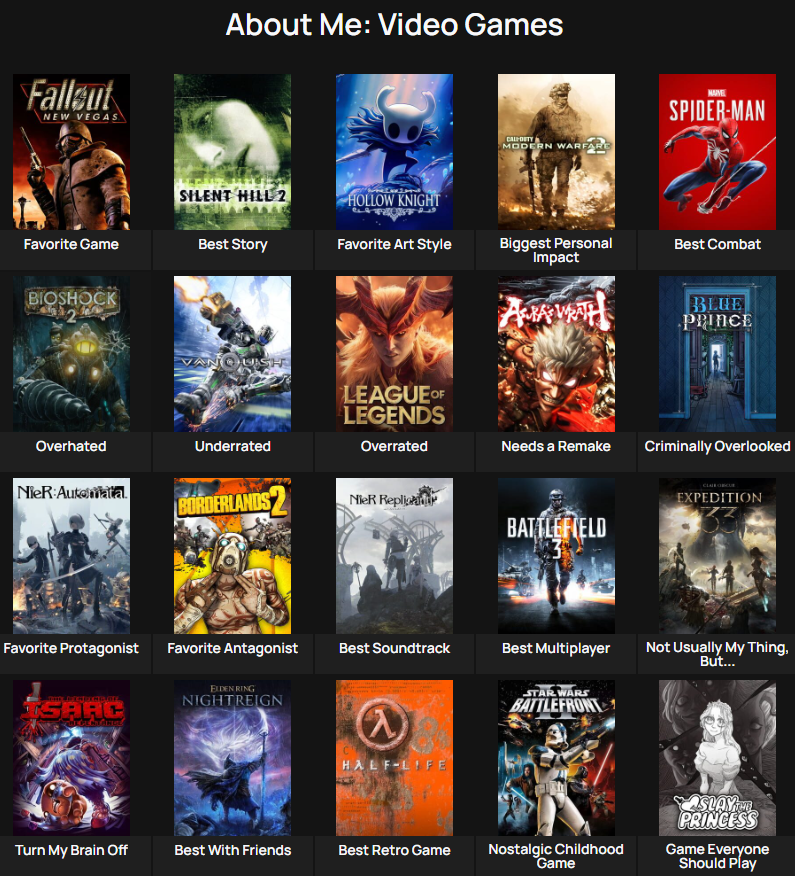795x876 pixels.
Task: Click the Nostalgic Childhood Game label
Action: [556, 856]
